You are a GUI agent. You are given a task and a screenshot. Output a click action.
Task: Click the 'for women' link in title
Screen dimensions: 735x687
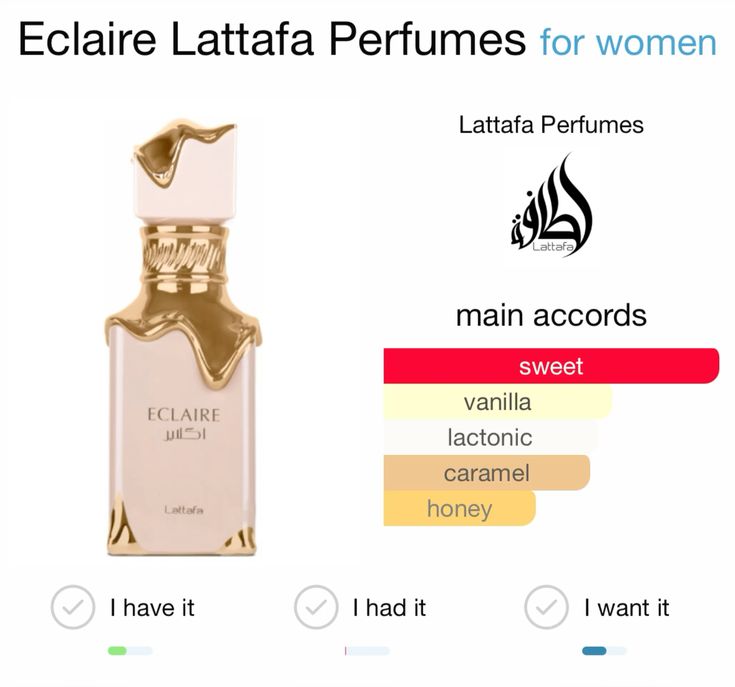[x=628, y=43]
